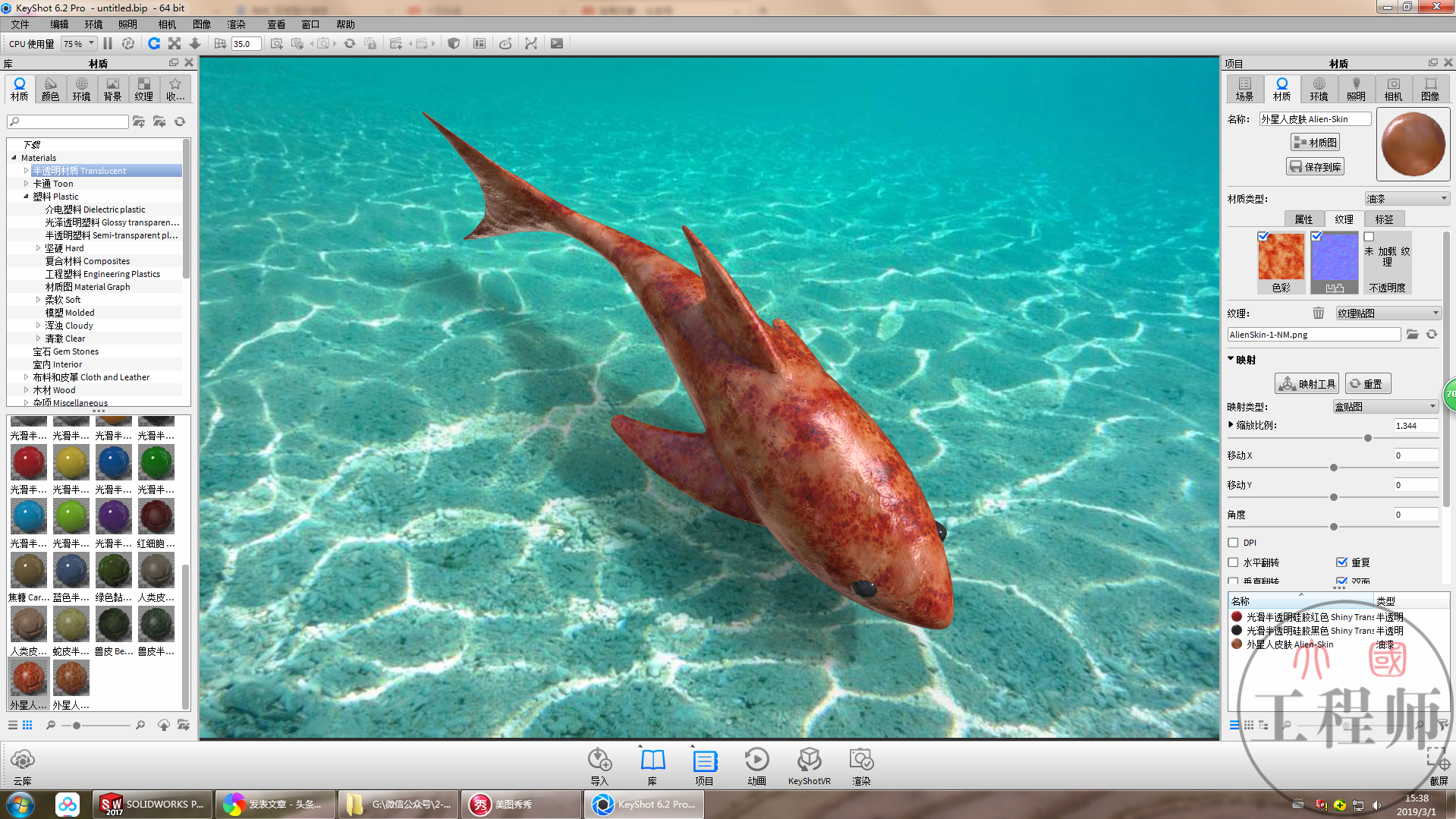Switch library to Textures tab
The image size is (1456, 819).
coord(143,89)
